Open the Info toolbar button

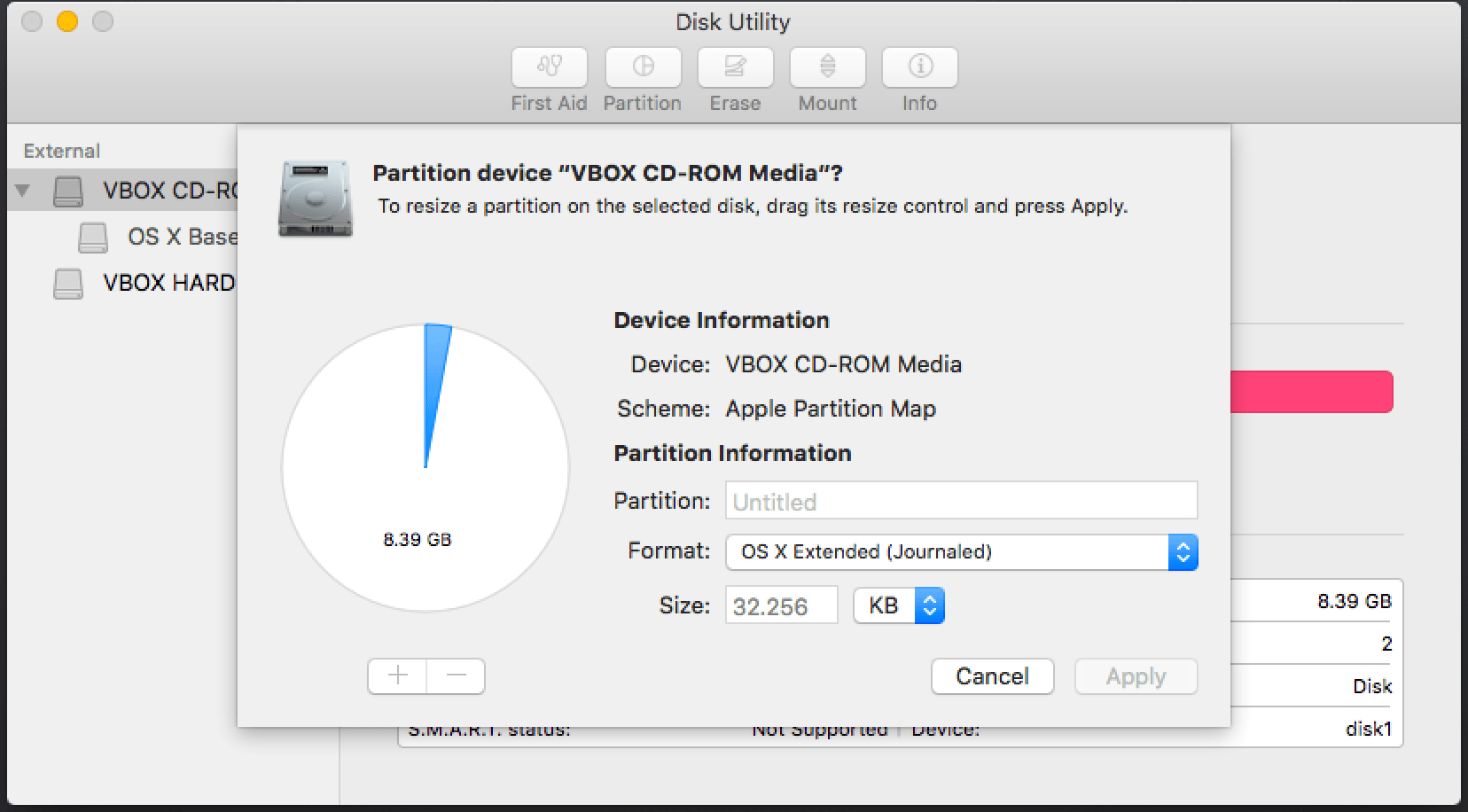click(x=920, y=67)
